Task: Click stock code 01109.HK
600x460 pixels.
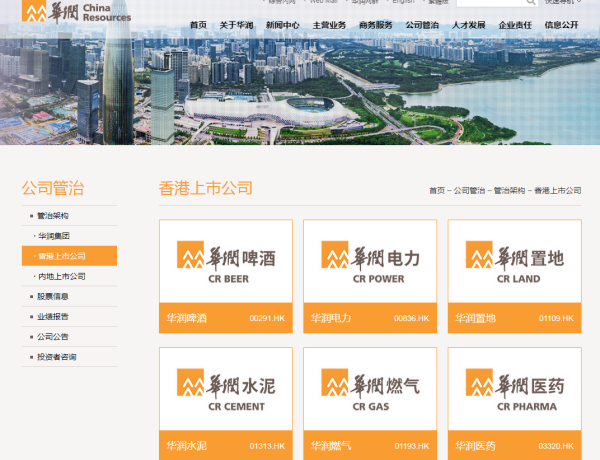Action: 556,318
